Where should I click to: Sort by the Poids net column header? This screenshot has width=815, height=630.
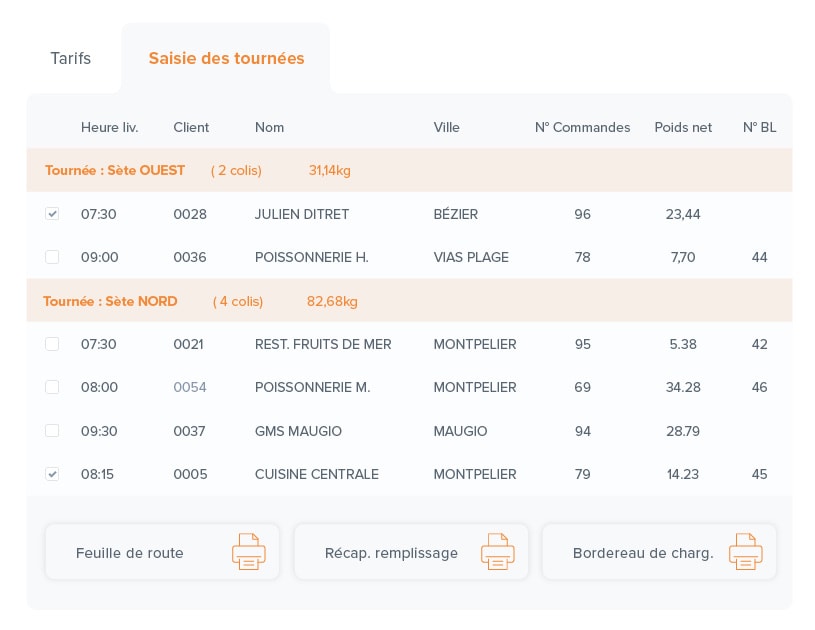click(x=683, y=127)
